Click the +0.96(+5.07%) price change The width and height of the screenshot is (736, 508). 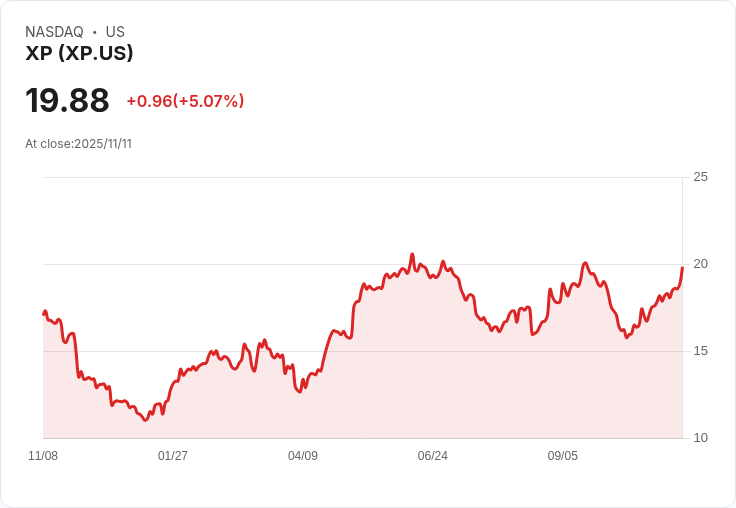click(185, 101)
